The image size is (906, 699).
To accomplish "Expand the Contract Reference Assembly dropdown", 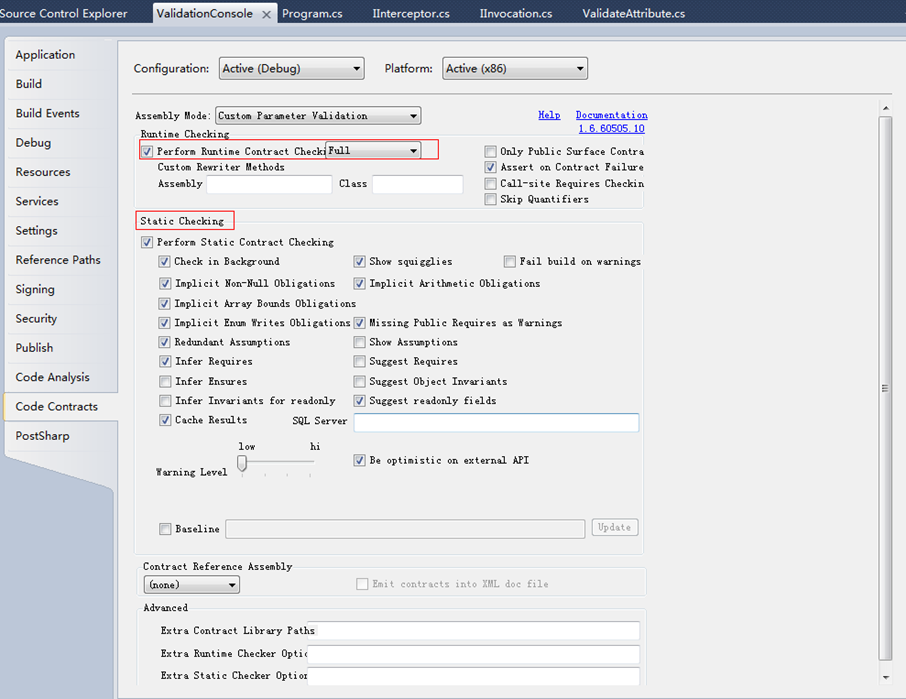I will tap(191, 584).
